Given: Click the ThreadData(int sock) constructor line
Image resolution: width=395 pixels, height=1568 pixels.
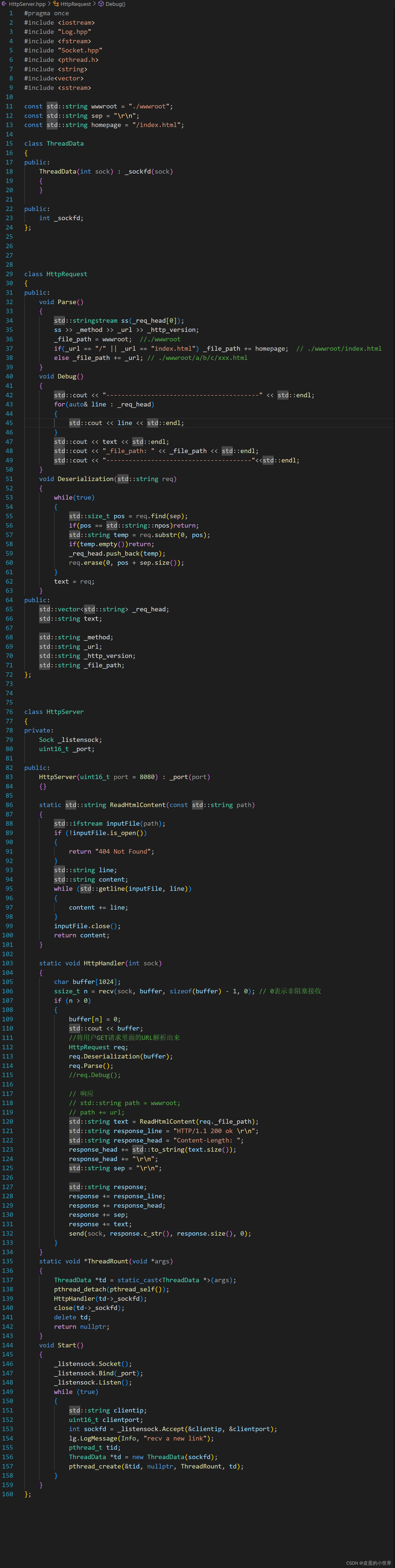Looking at the screenshot, I should (x=106, y=172).
